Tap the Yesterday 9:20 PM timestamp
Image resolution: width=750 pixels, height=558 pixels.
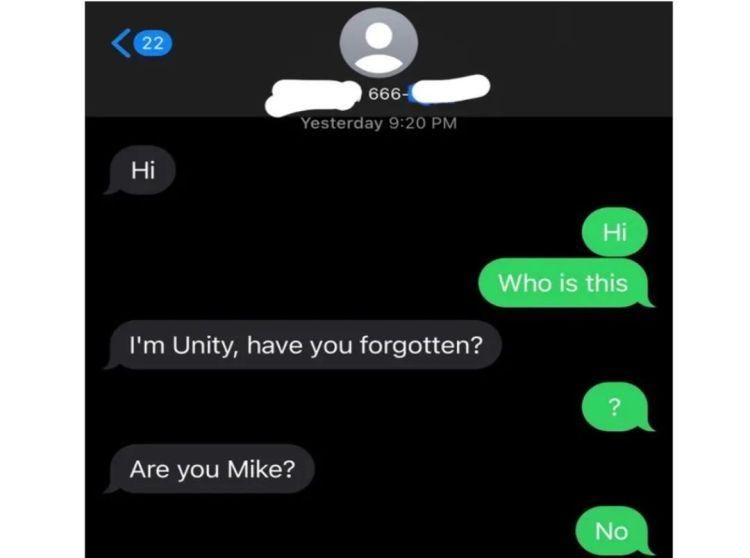click(379, 123)
